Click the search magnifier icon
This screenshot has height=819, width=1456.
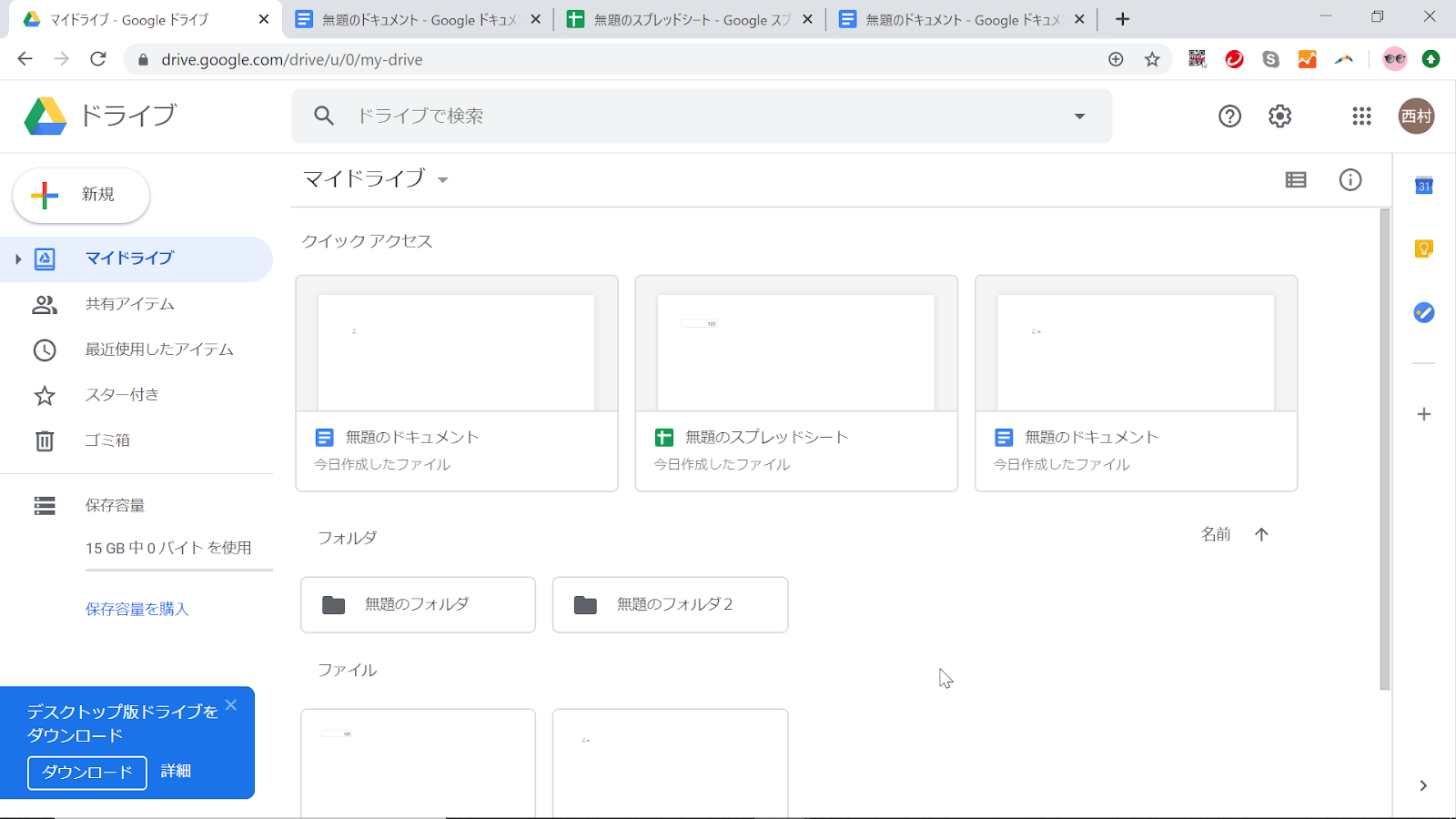324,116
